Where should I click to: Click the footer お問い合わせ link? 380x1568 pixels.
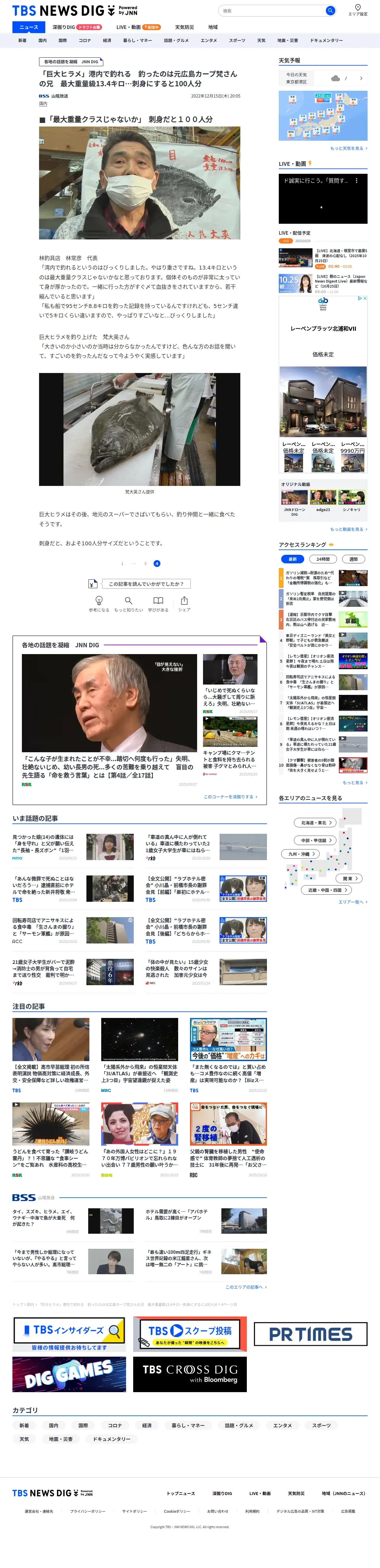point(218,1511)
